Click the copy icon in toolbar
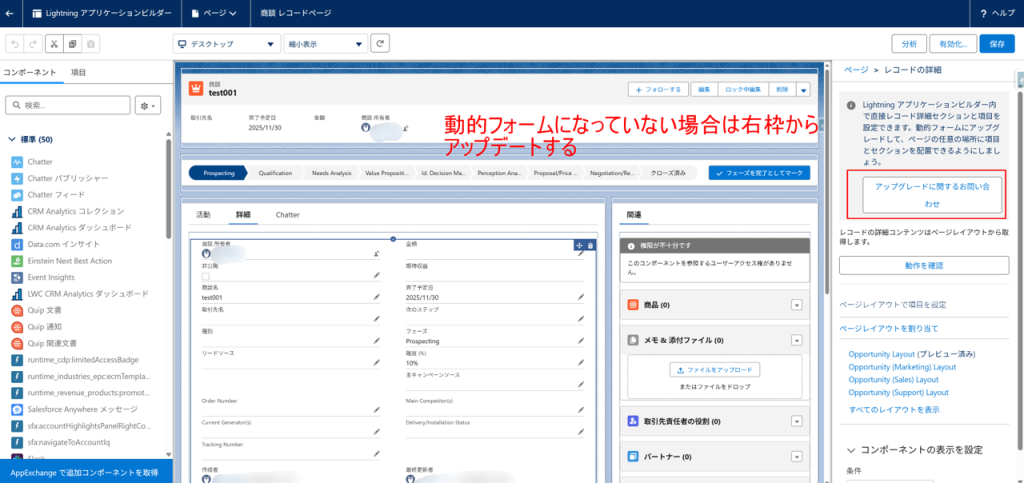1024x483 pixels. (72, 44)
